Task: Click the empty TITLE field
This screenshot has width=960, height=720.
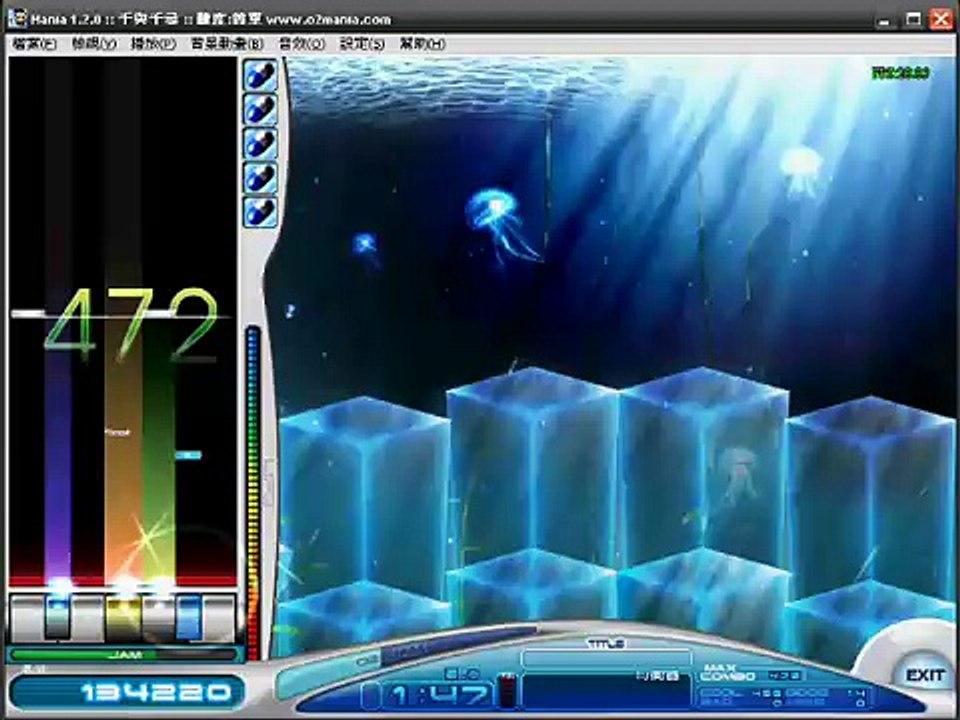Action: click(x=606, y=659)
